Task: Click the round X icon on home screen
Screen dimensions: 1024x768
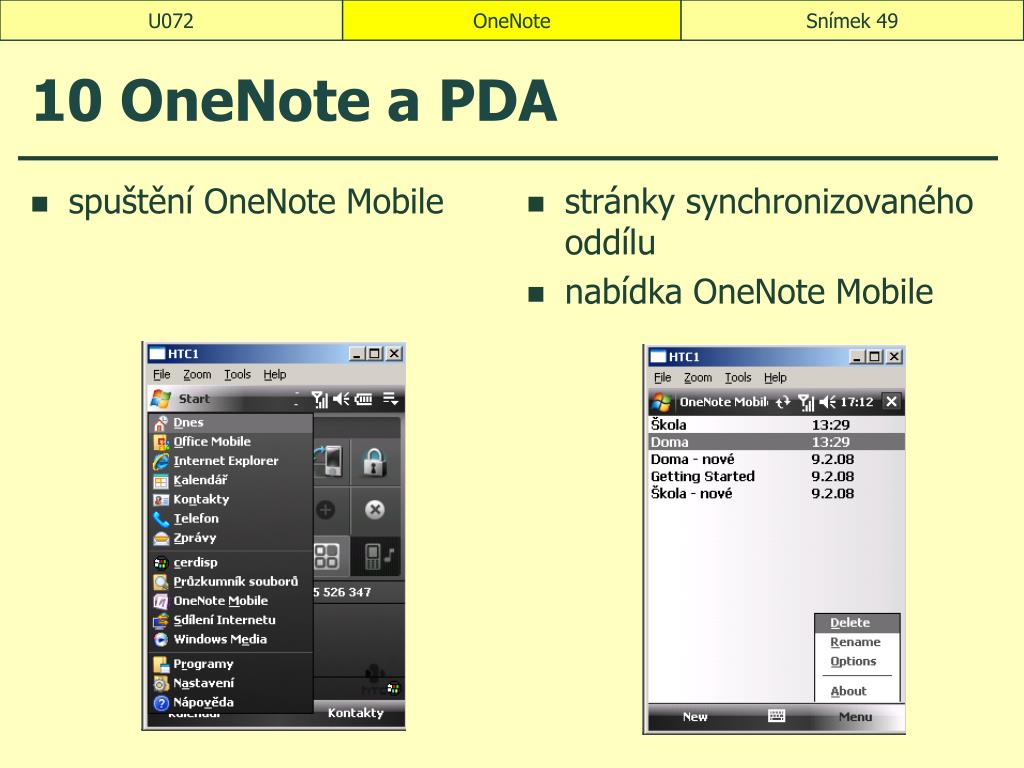Action: point(375,509)
